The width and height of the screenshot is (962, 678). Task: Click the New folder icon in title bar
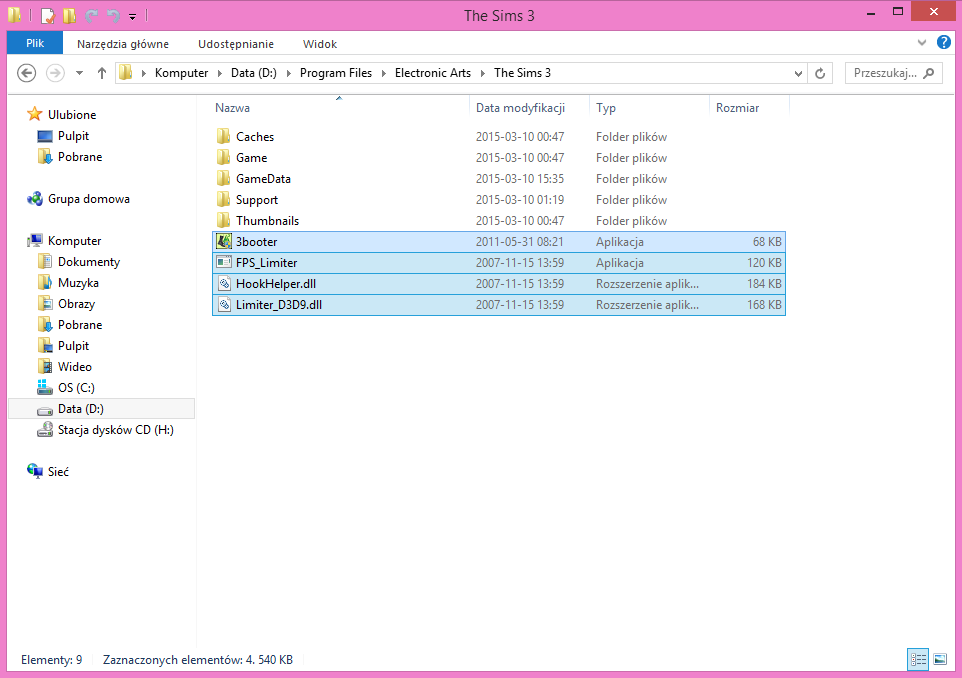69,15
